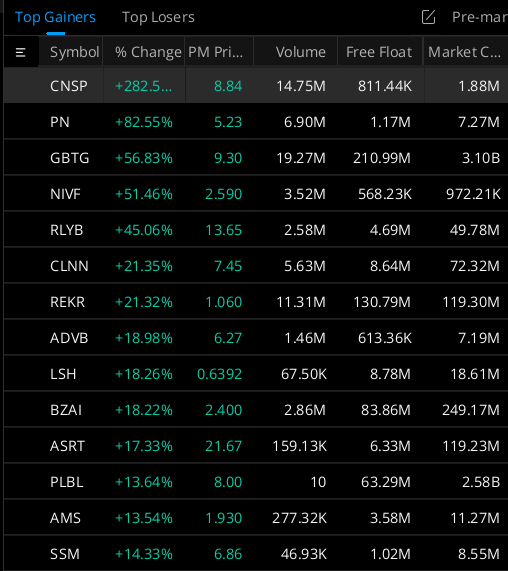Screen dimensions: 508x571
Task: Select the PN symbol row
Action: tap(256, 122)
